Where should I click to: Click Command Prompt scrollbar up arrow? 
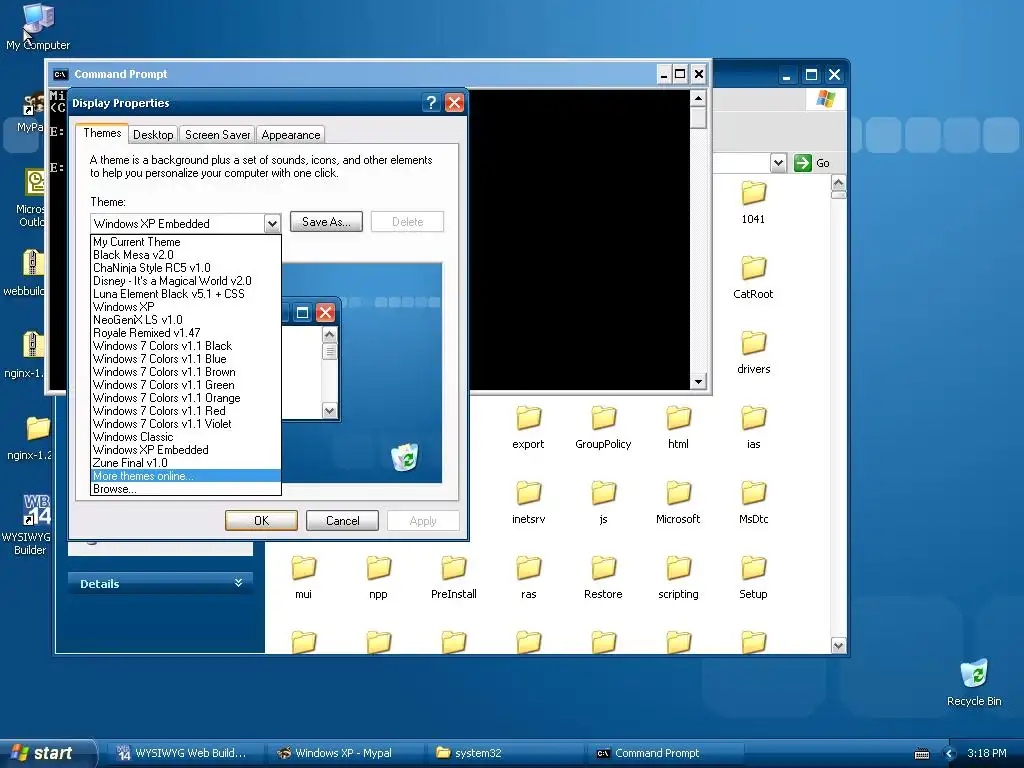pyautogui.click(x=698, y=99)
